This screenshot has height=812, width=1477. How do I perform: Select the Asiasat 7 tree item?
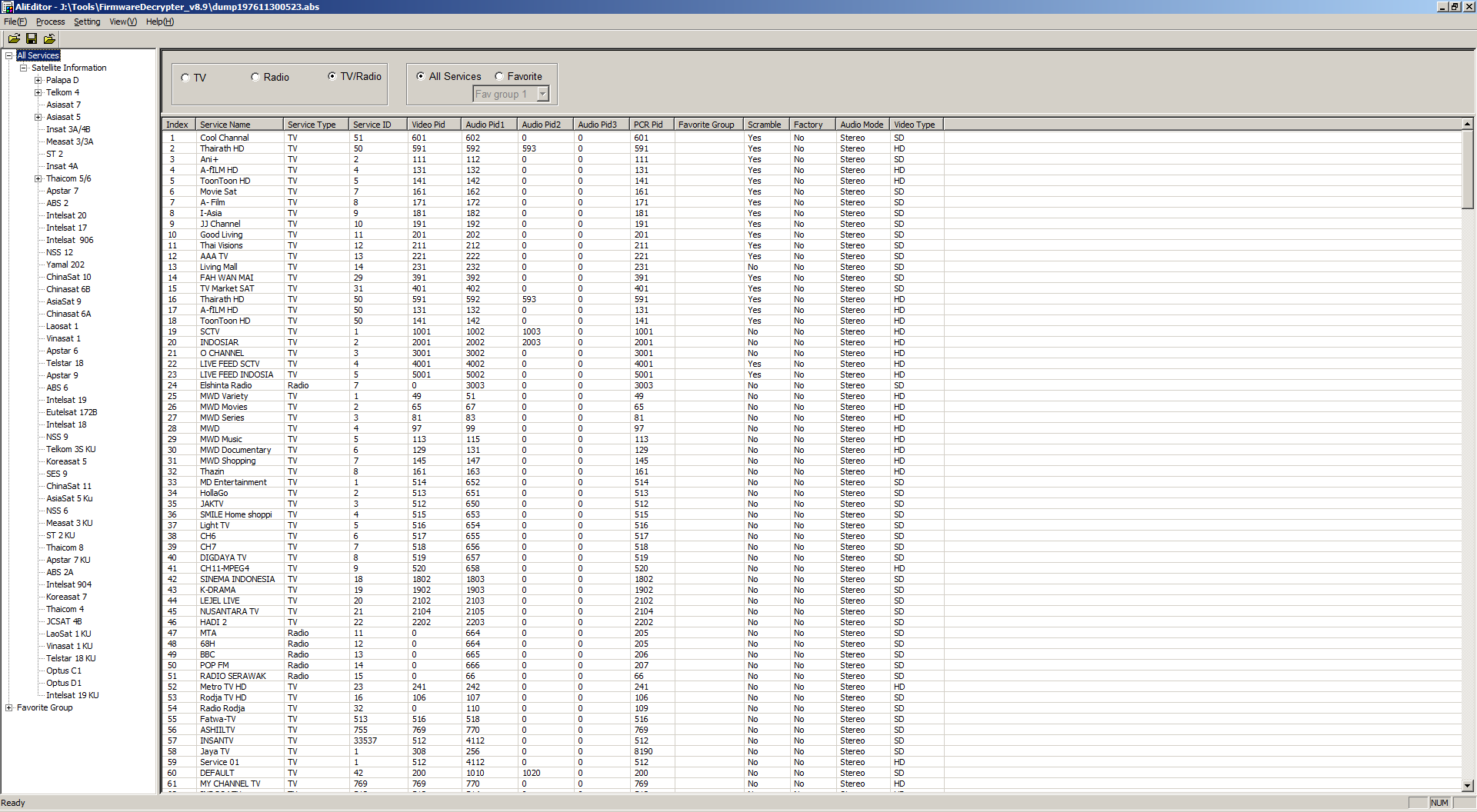point(63,105)
